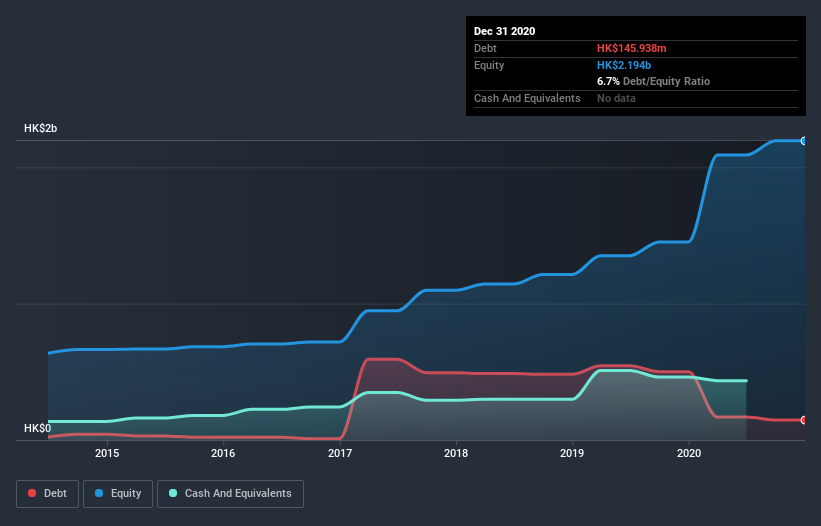
Task: Click the teal Cash And Equivalents dot
Action: coord(173,493)
